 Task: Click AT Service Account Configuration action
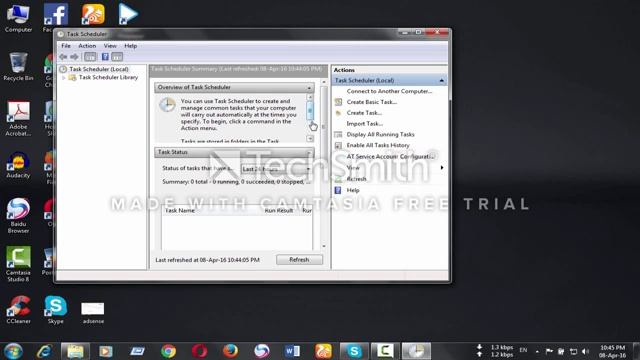click(x=391, y=156)
